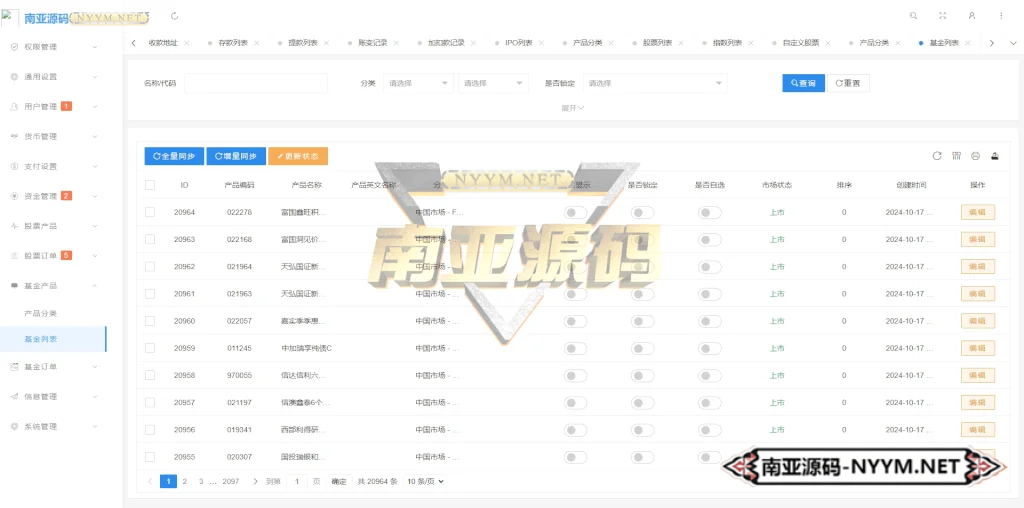Select 产品分类 in the sidebar submenu

click(41, 314)
